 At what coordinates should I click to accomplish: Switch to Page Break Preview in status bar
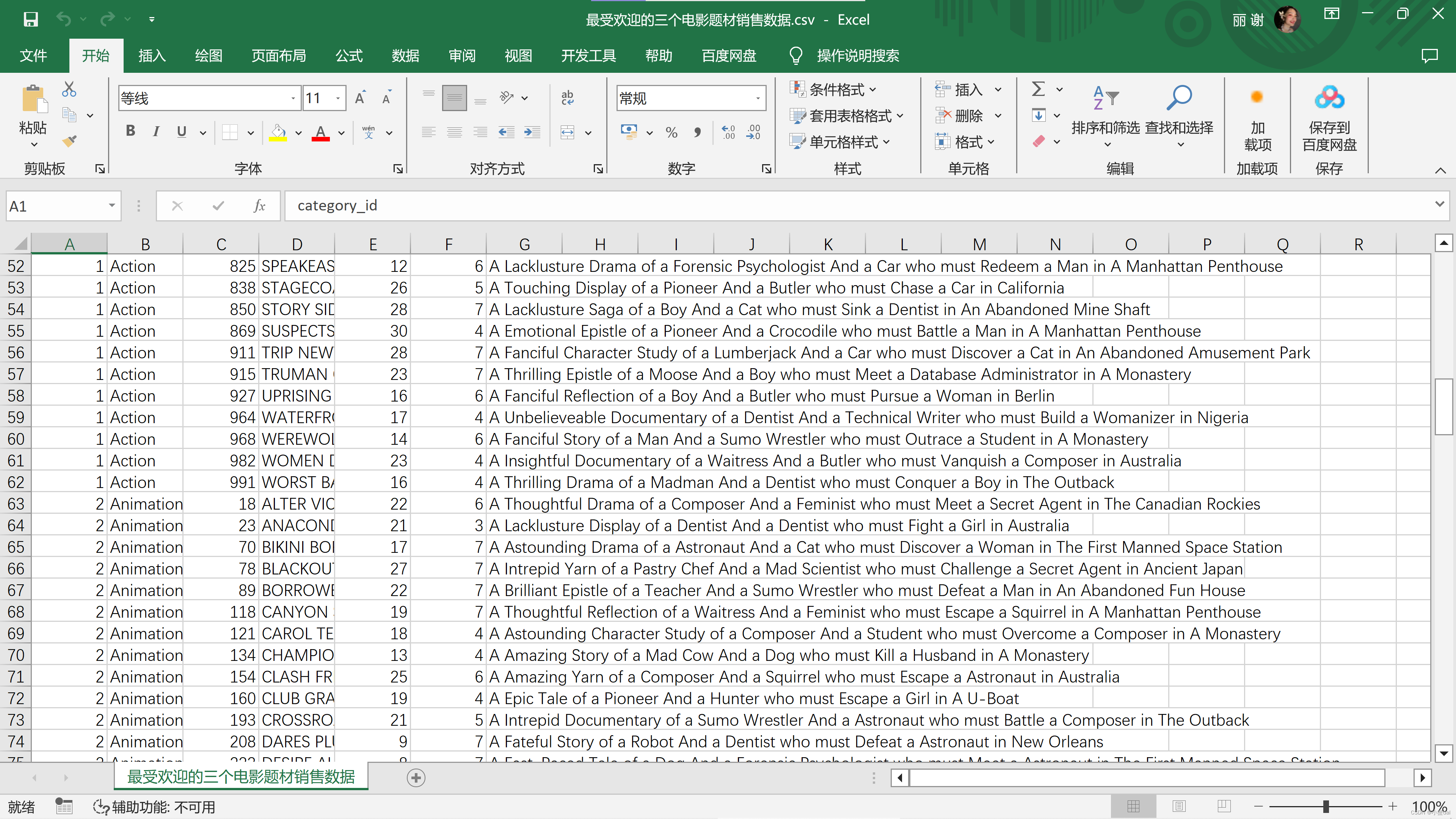[1224, 806]
